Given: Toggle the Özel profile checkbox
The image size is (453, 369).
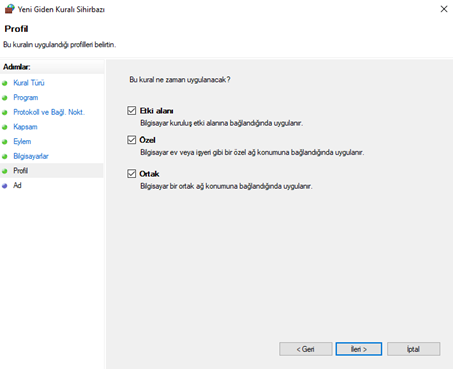Looking at the screenshot, I should tap(132, 140).
